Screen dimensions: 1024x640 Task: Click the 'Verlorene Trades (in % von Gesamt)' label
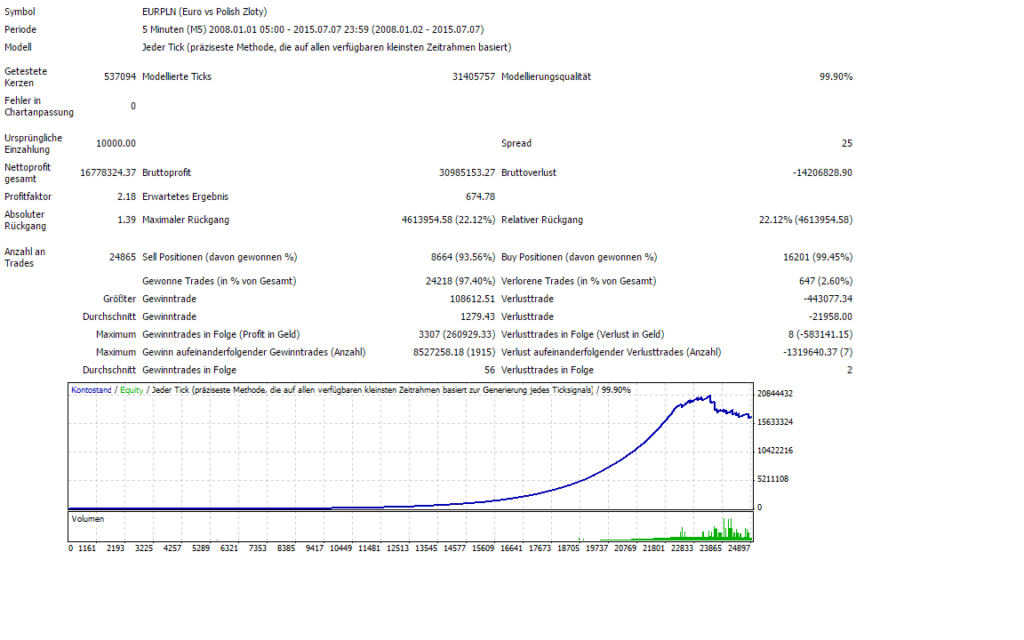(x=579, y=281)
